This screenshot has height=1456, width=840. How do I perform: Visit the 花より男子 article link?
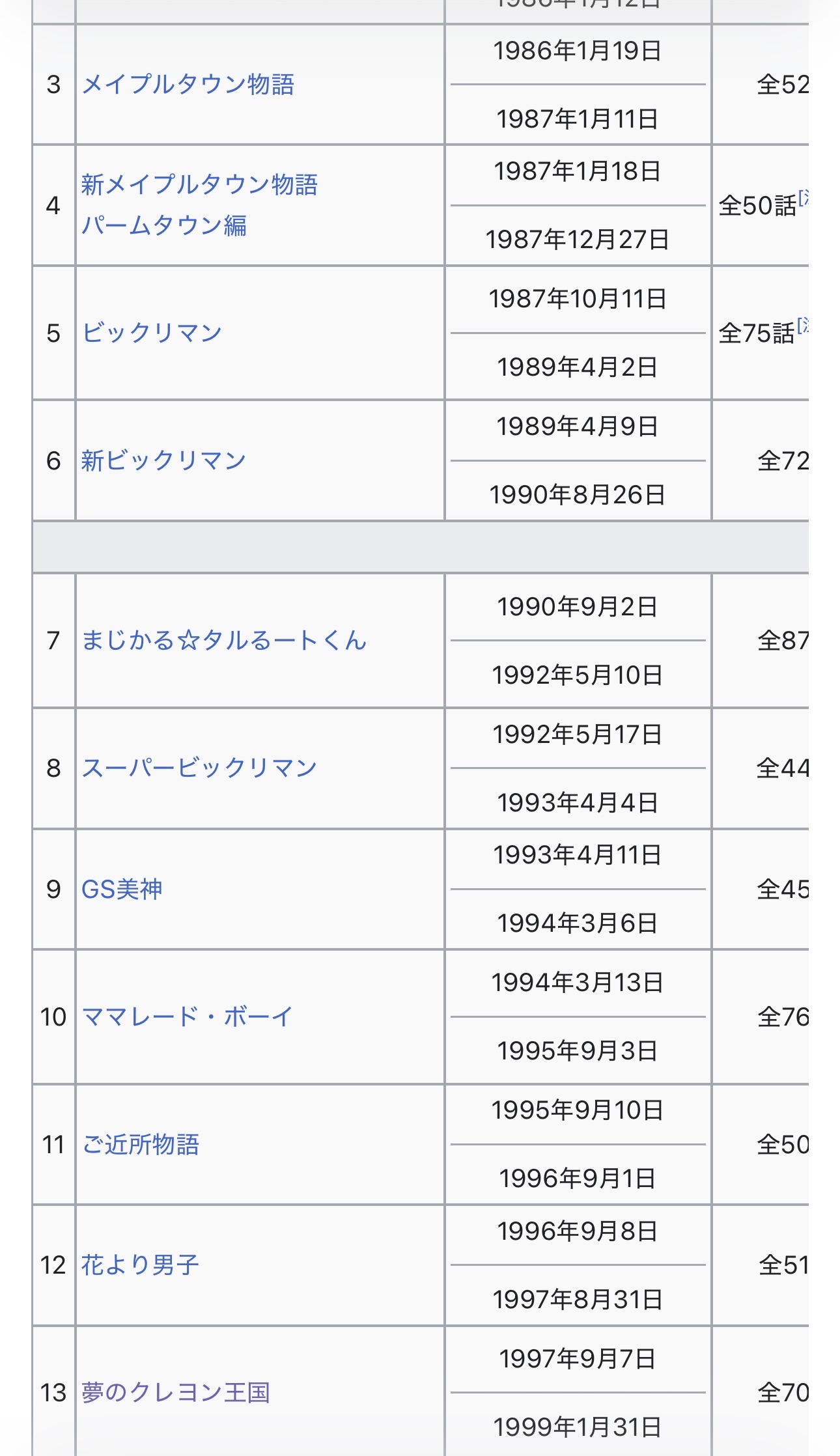point(140,1265)
